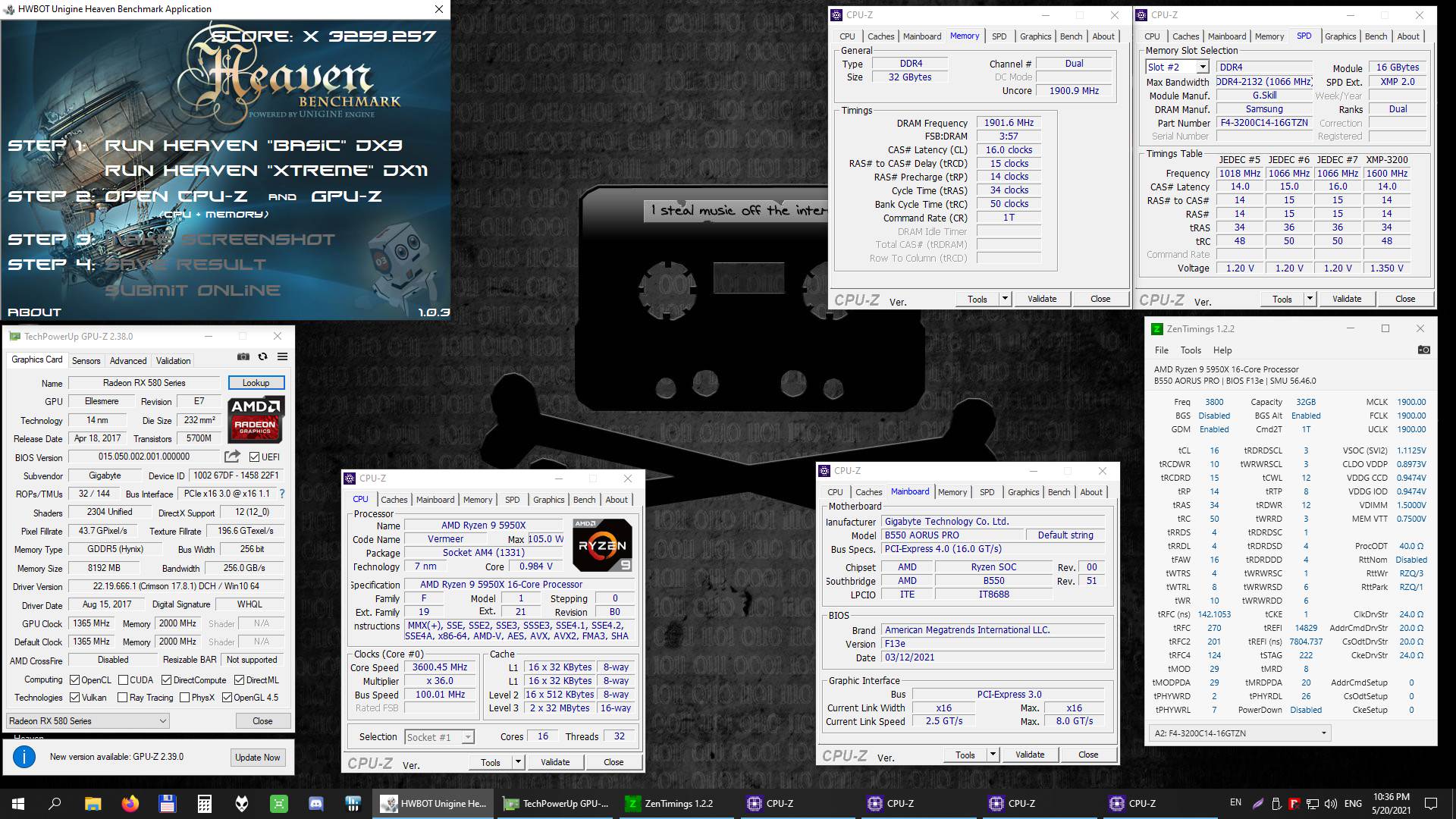Click the network tray icon
The image size is (1456, 819).
tap(1313, 803)
